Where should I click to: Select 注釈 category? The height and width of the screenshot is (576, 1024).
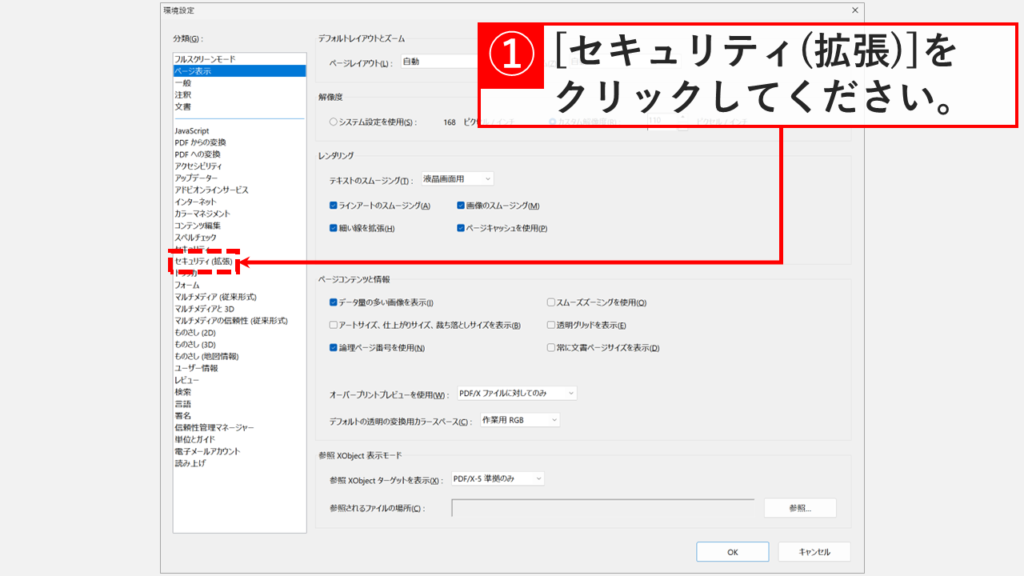pyautogui.click(x=183, y=95)
